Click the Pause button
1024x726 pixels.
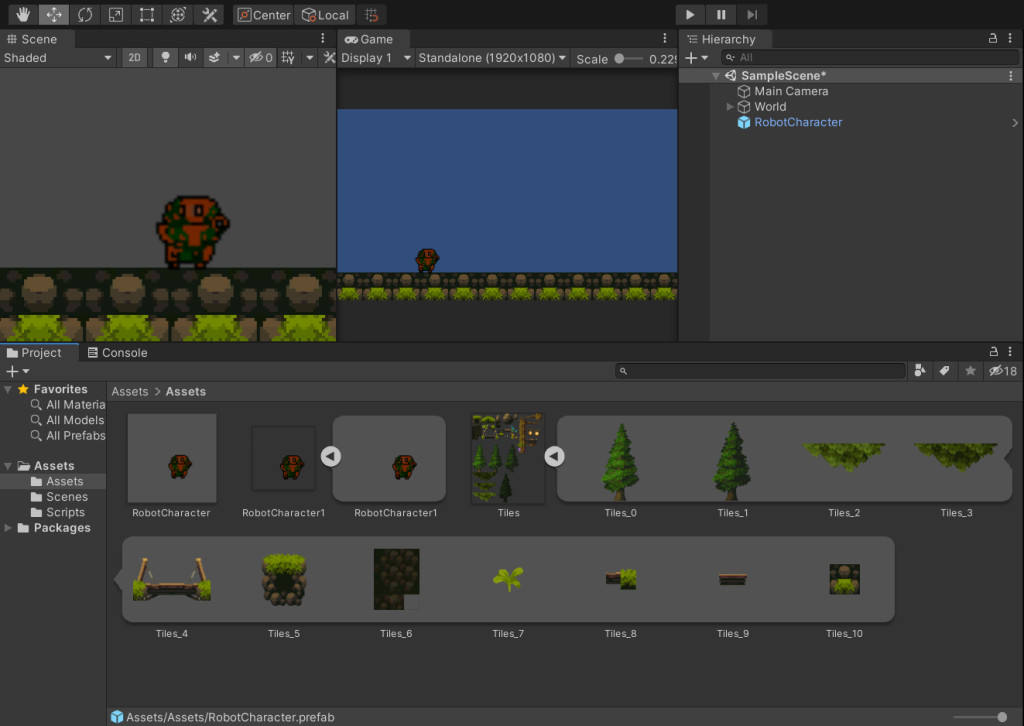pos(721,15)
